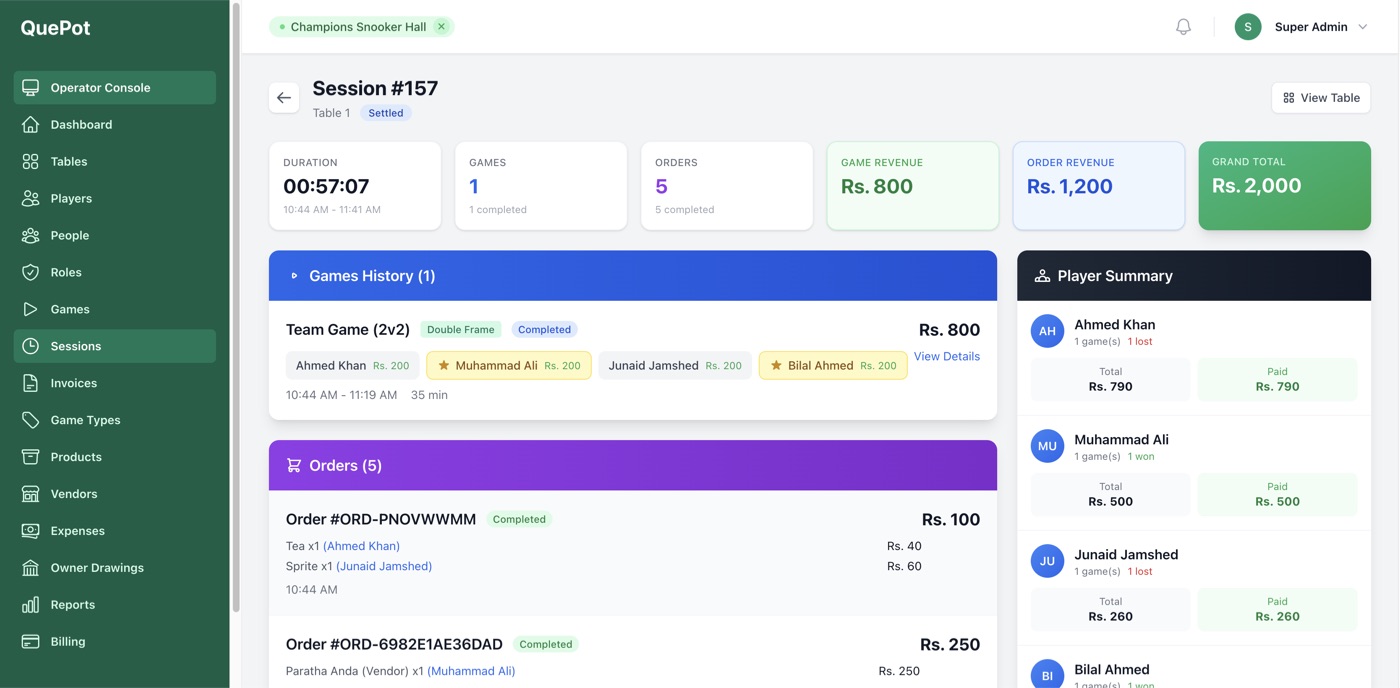Click the Game Types tag icon

click(31, 420)
